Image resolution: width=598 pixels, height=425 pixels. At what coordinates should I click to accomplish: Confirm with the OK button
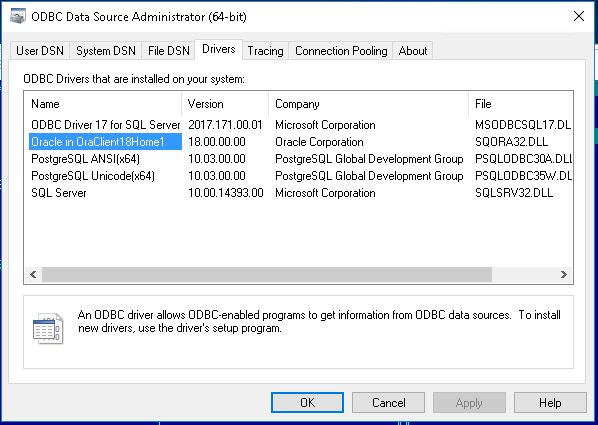pyautogui.click(x=307, y=402)
